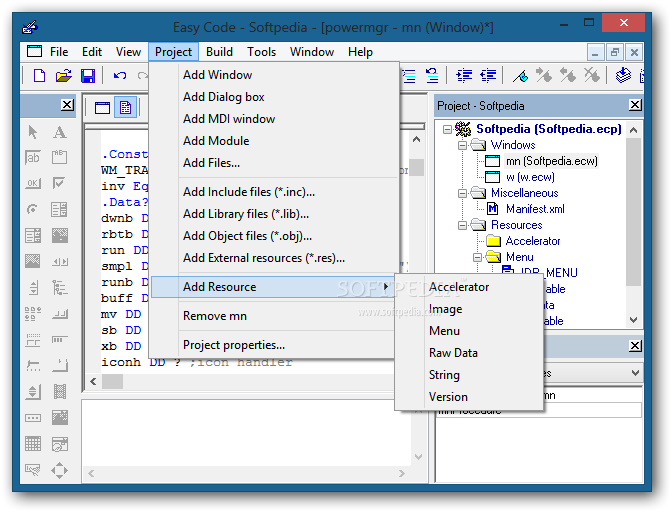Click the stacked pages download icon
This screenshot has width=672, height=512.
coord(623,75)
